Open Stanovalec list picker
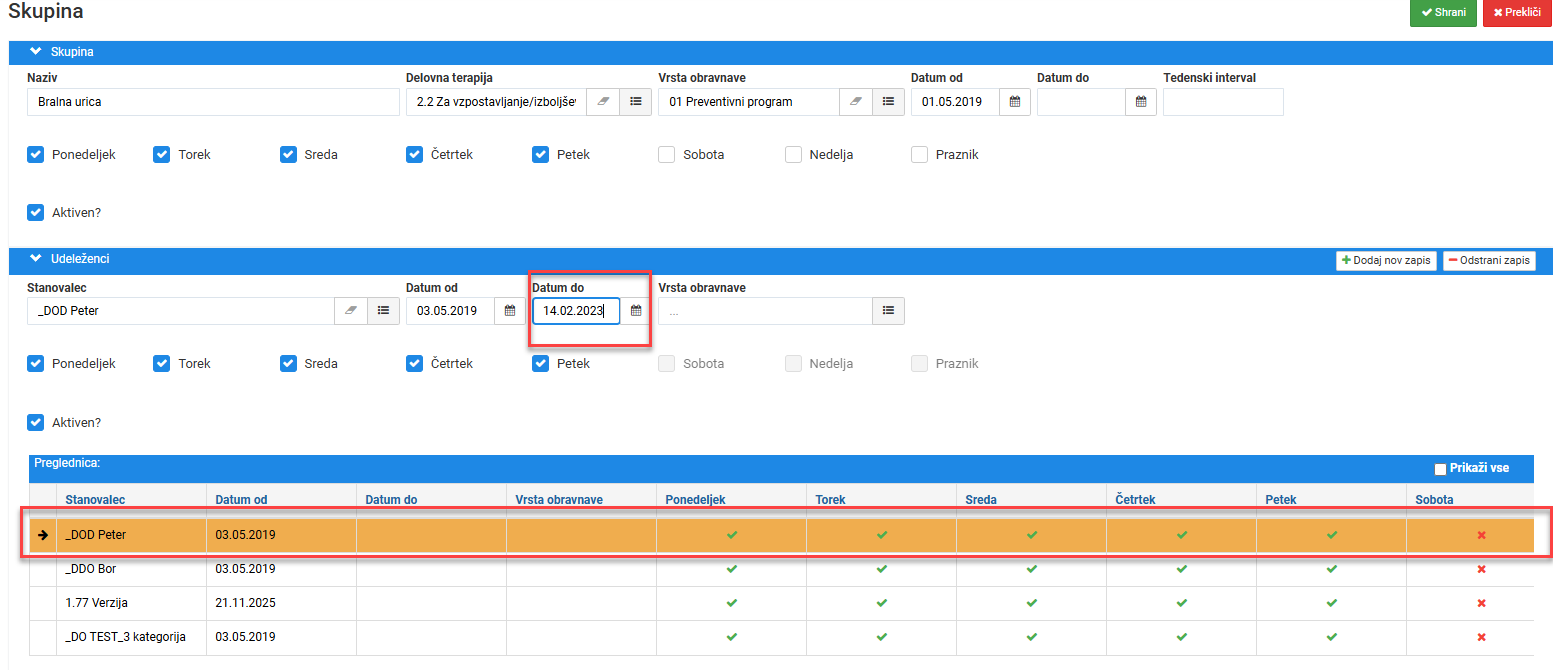 (383, 311)
